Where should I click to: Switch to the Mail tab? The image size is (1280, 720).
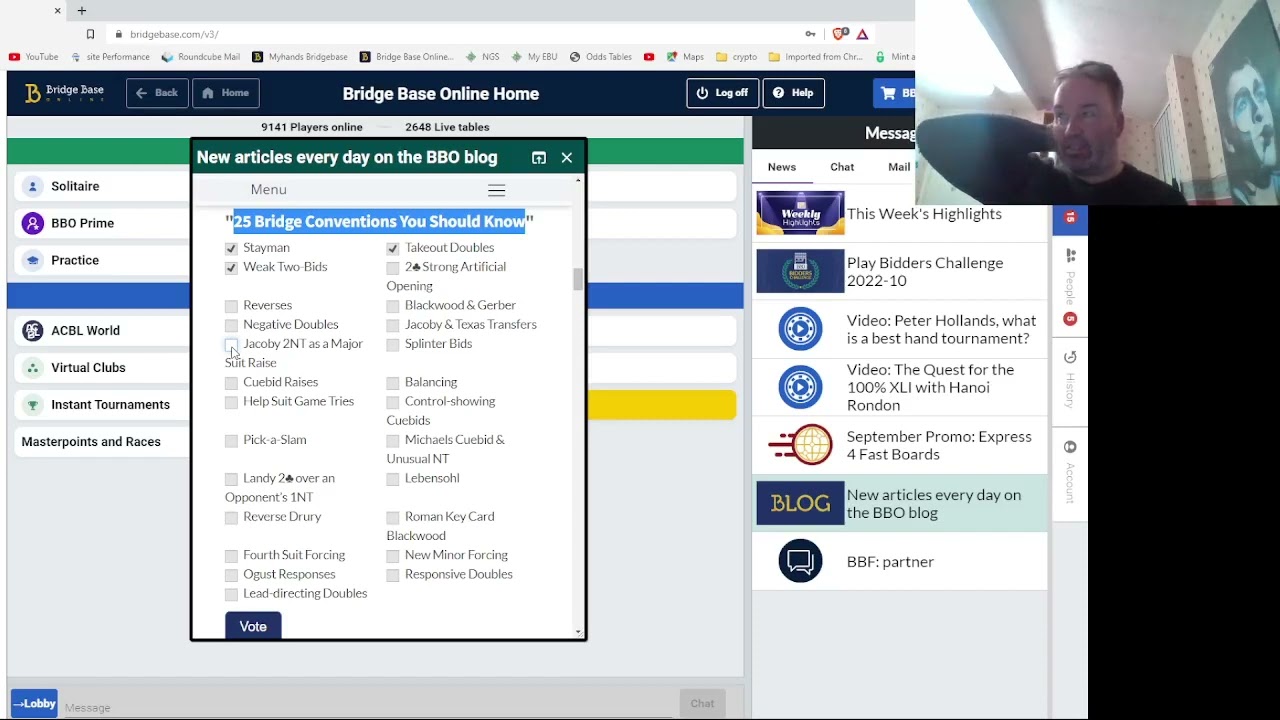899,167
